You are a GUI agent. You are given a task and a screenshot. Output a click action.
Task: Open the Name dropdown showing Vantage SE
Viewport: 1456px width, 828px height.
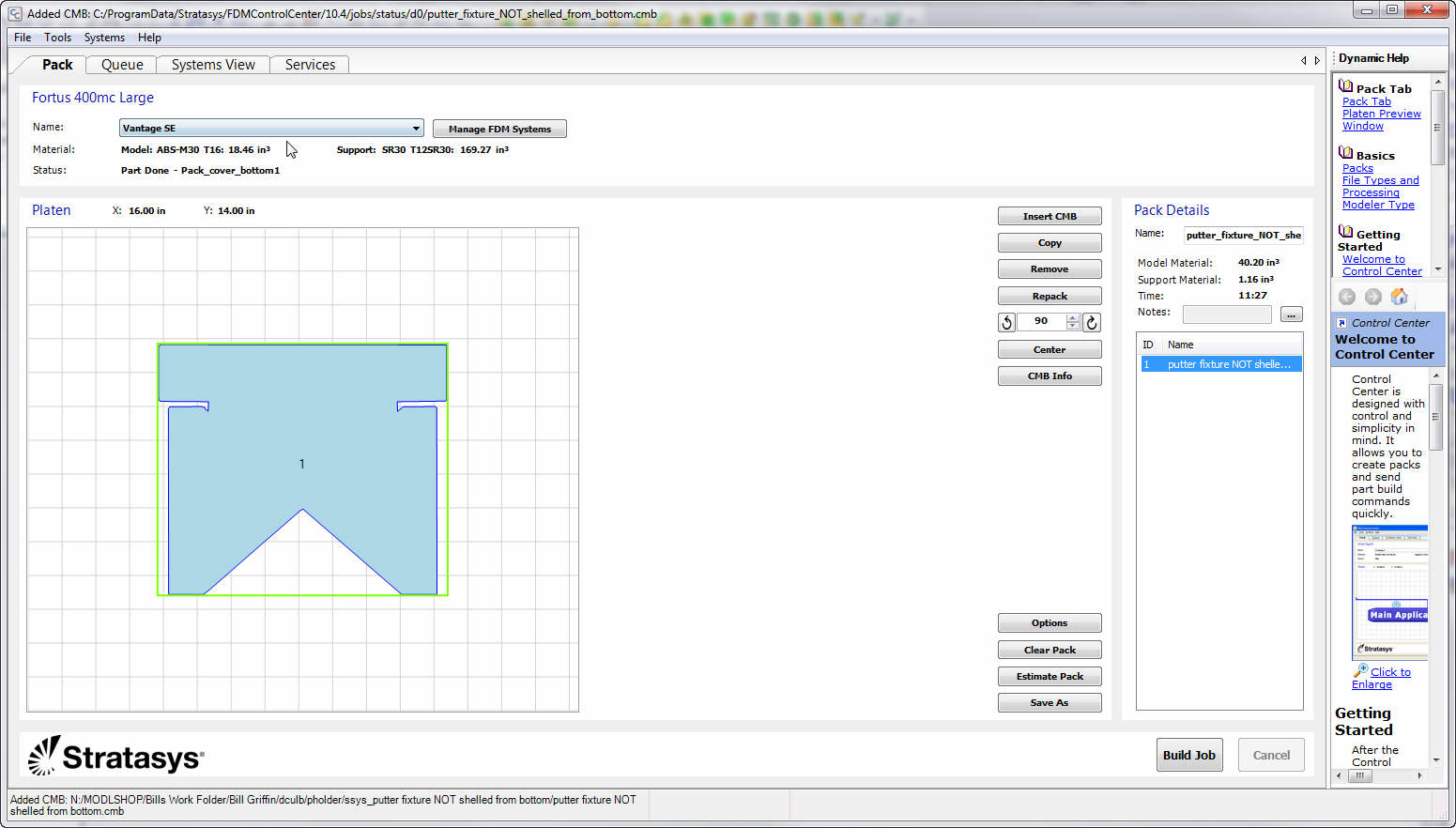click(x=271, y=129)
